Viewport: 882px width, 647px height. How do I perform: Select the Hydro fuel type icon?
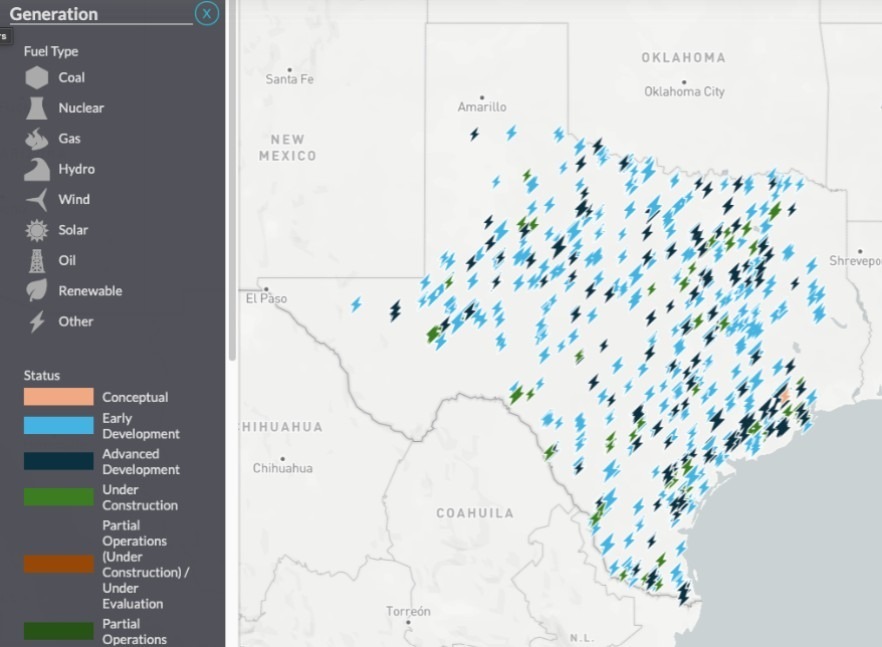35,169
